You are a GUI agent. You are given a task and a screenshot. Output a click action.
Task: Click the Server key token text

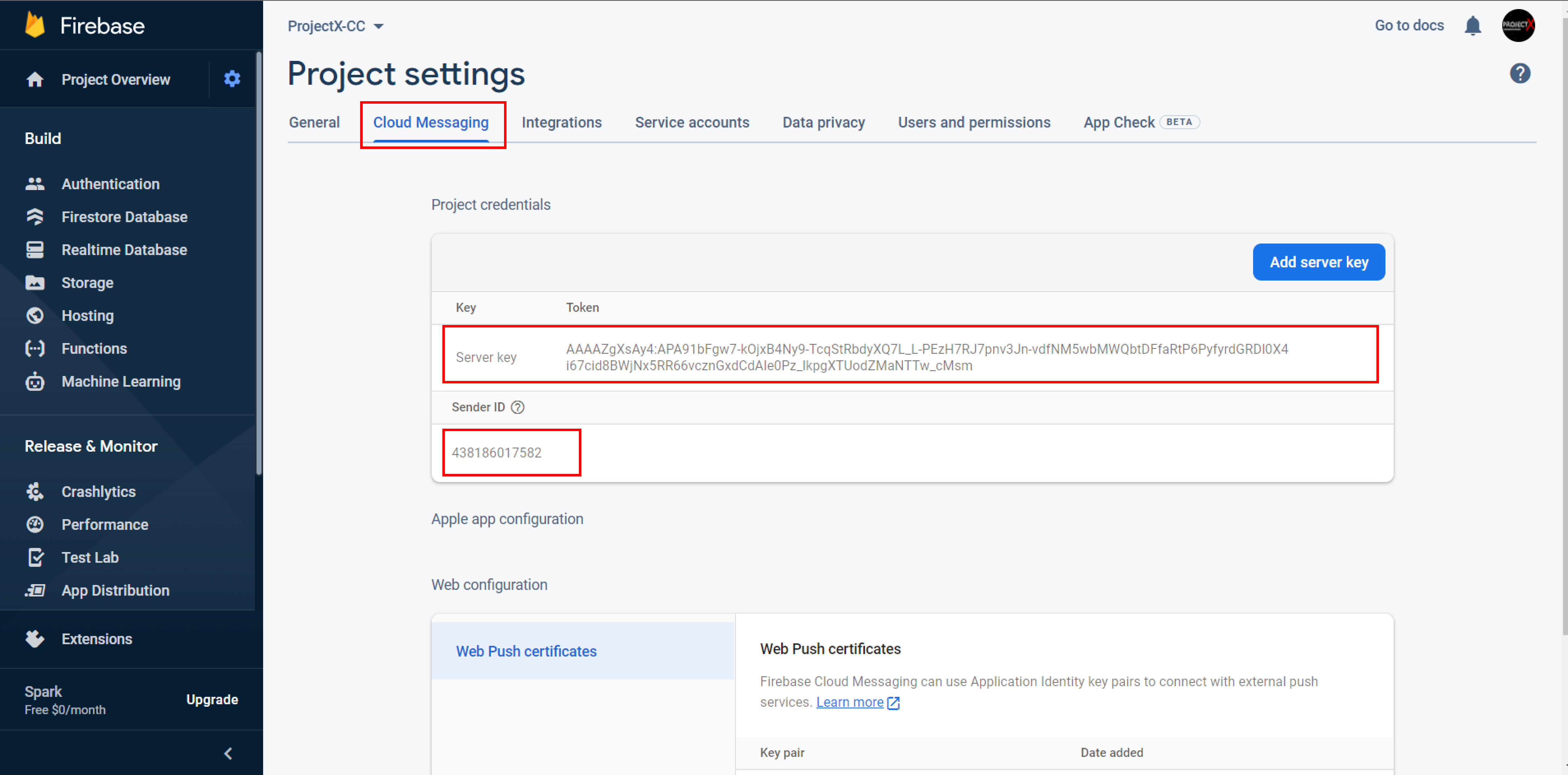(x=926, y=357)
